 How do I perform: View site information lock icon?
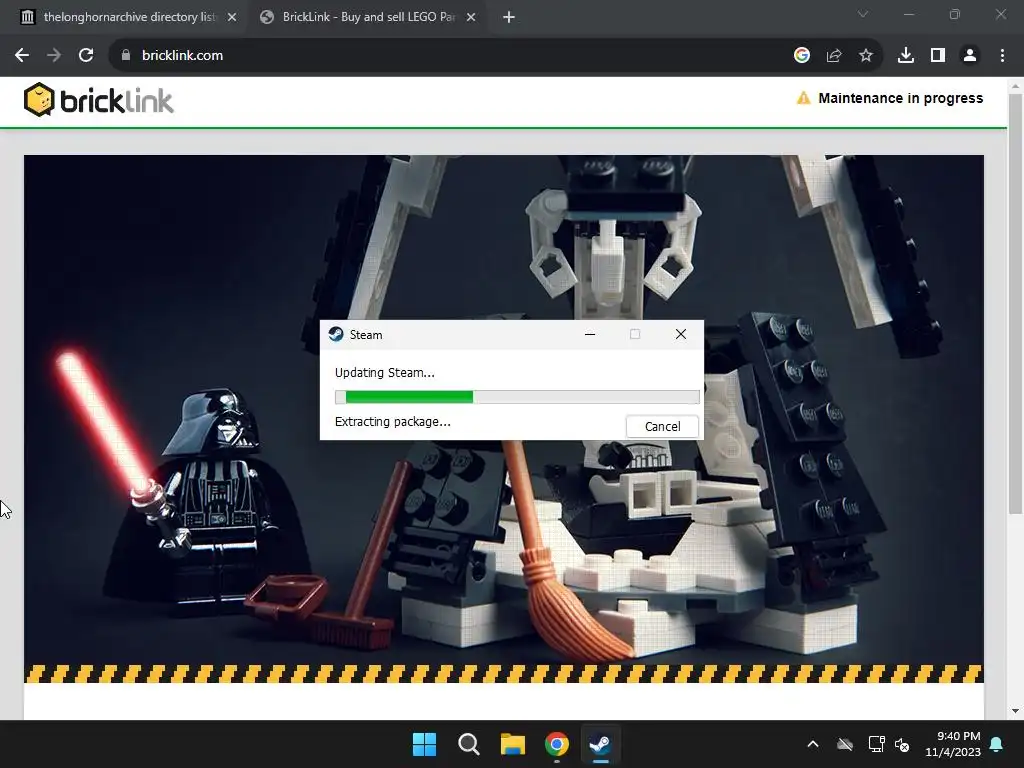pyautogui.click(x=126, y=56)
